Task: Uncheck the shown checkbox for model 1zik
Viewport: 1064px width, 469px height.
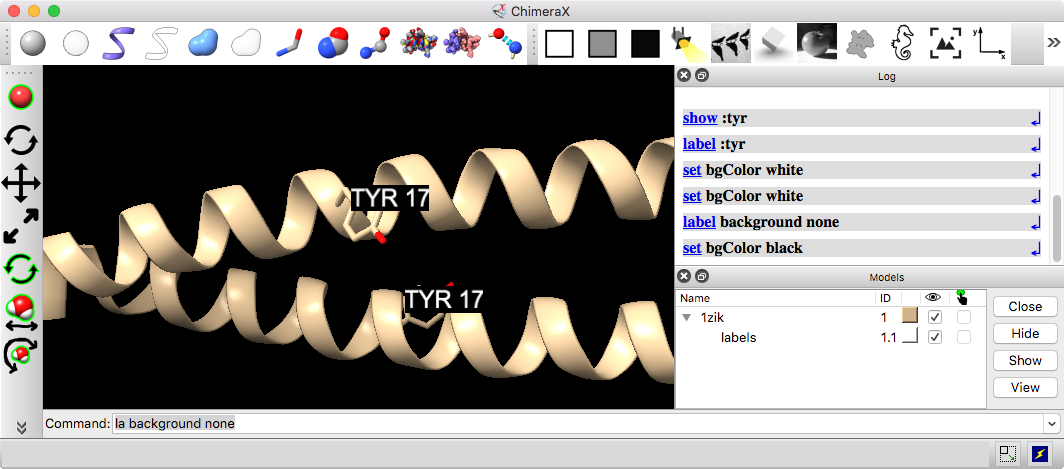Action: click(935, 316)
